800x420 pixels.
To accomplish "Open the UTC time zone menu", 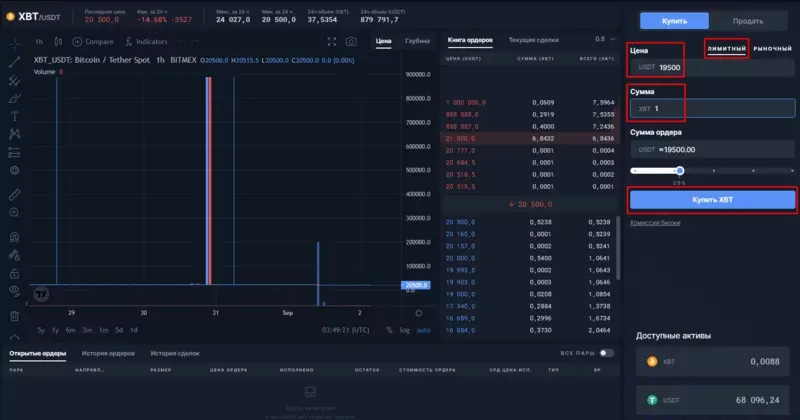I will coord(345,330).
